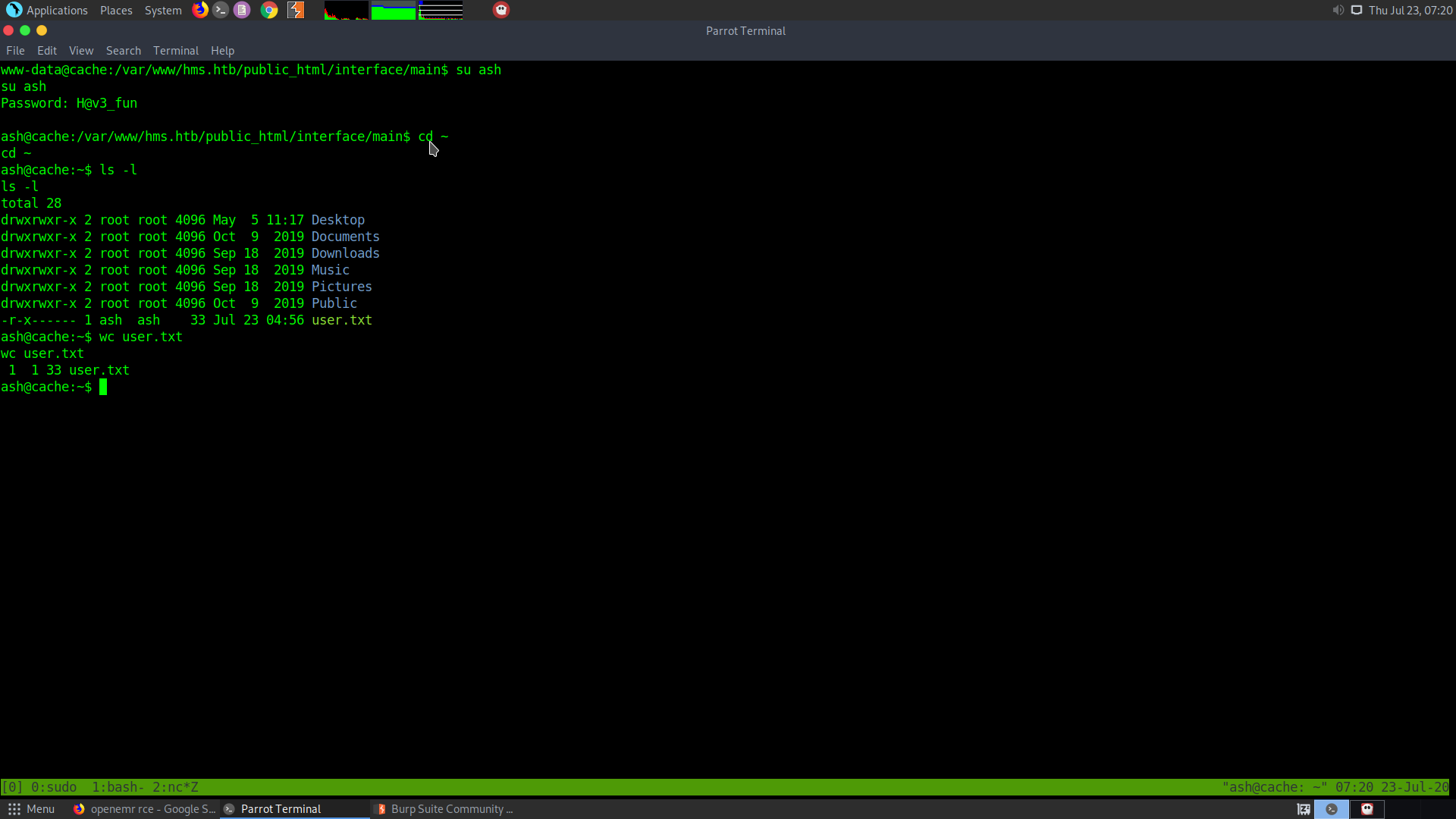
Task: Open Burp Suite launcher icon in top panel
Action: coord(296,10)
